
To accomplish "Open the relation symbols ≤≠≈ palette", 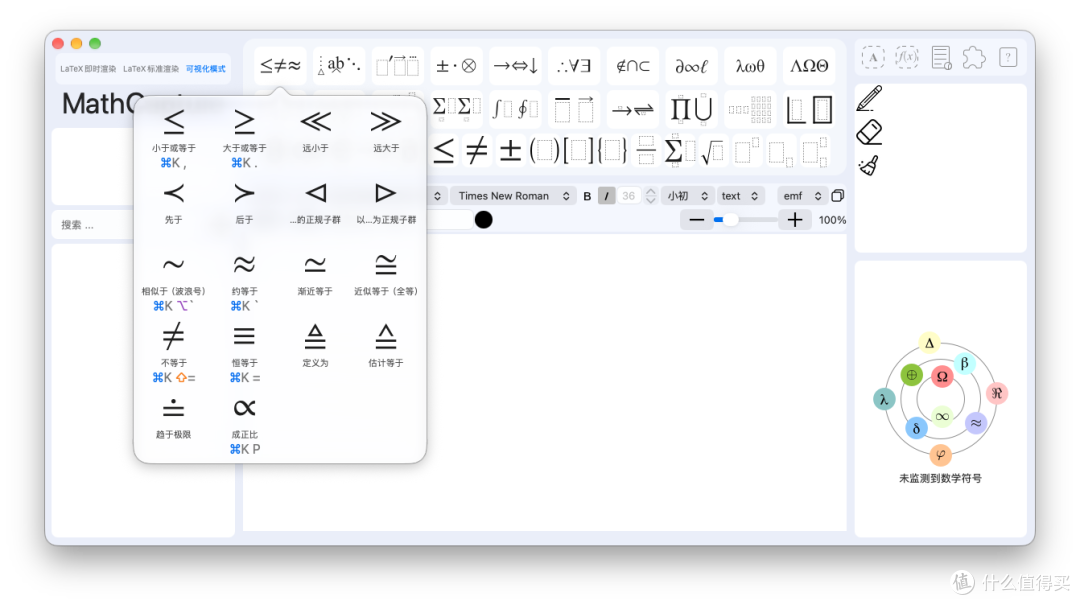I will click(x=280, y=66).
